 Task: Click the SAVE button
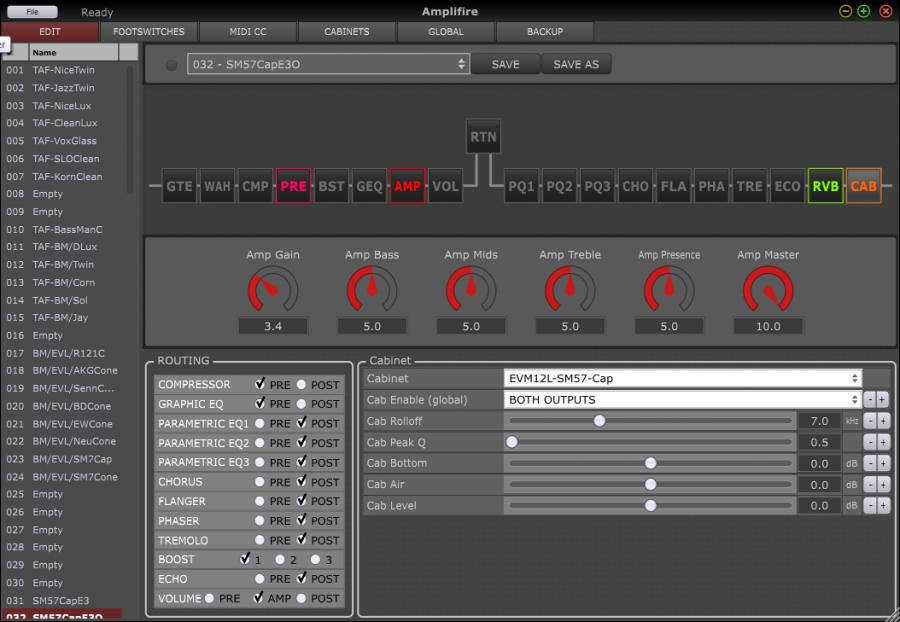pos(506,64)
